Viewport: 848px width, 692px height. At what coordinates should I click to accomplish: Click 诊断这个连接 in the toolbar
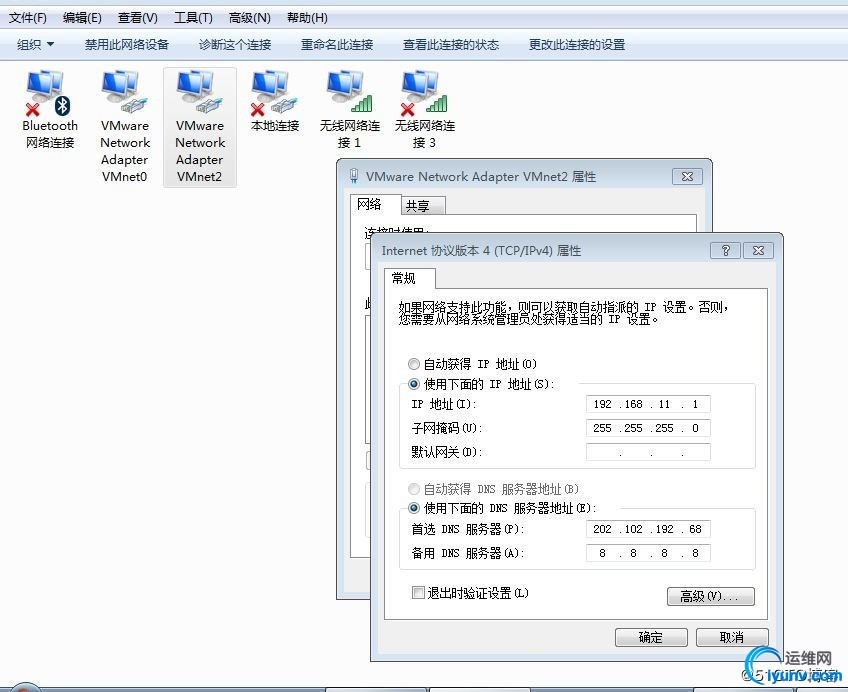tap(235, 44)
